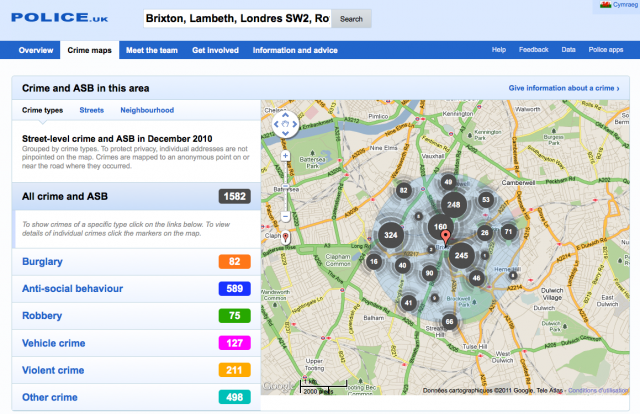Select the 245 crime cluster marker
Viewport: 640px width, 414px height.
pos(461,256)
